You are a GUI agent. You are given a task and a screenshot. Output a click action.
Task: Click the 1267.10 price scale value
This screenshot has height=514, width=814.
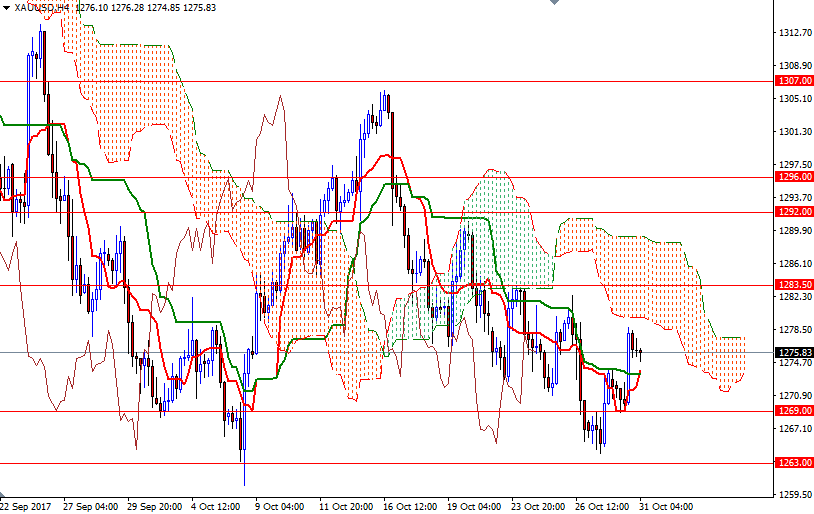[795, 428]
